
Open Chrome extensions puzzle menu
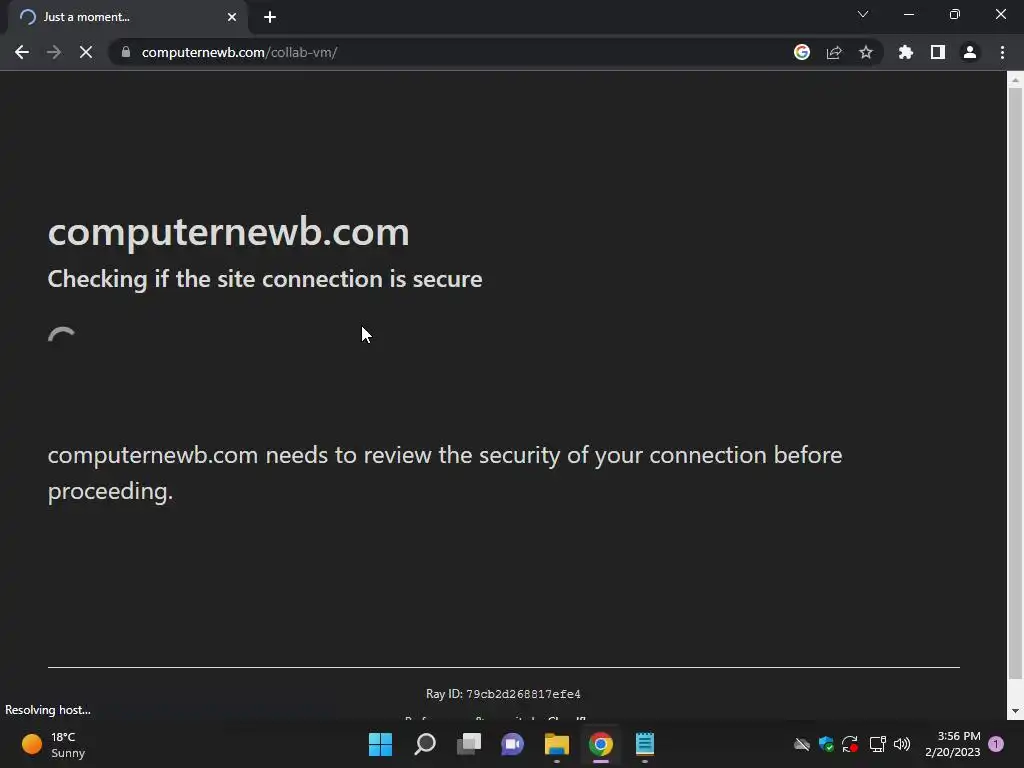[x=906, y=52]
